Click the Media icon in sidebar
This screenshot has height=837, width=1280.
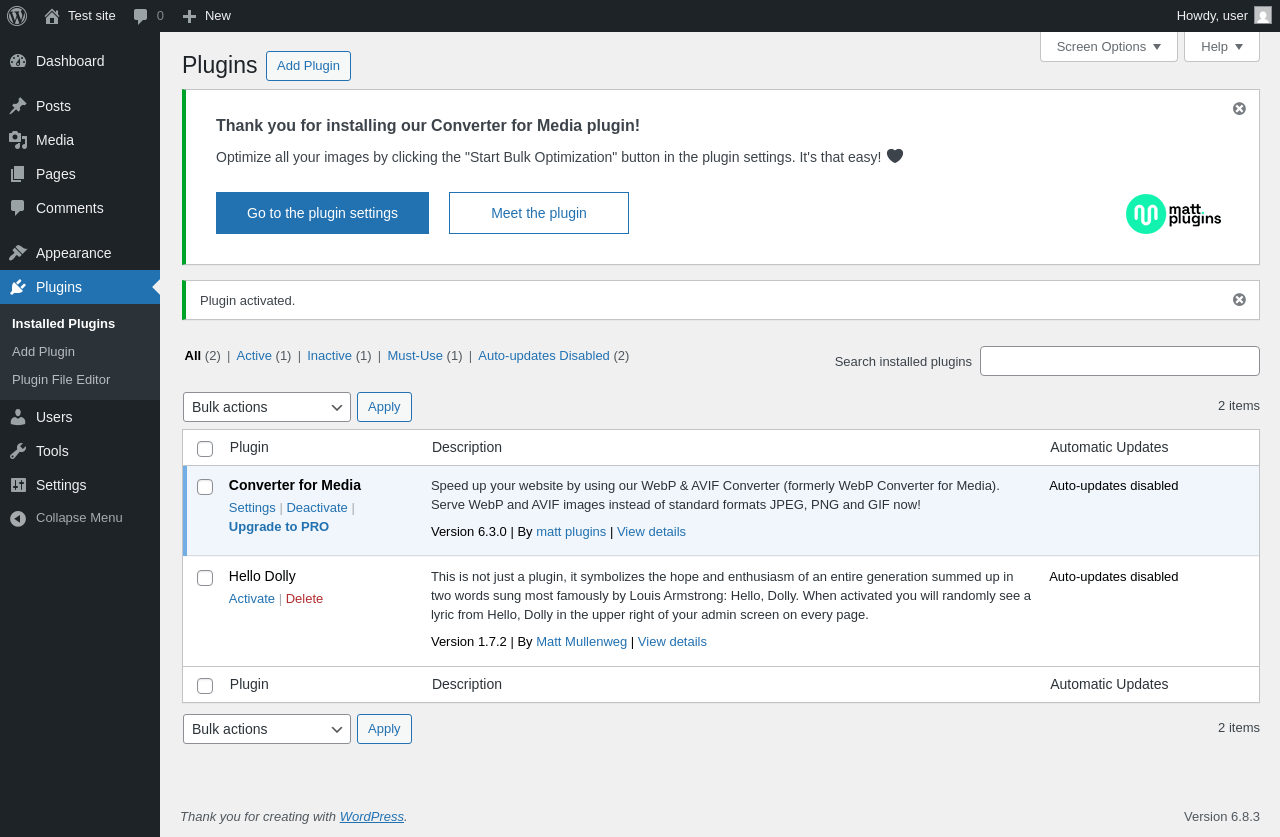click(x=18, y=140)
